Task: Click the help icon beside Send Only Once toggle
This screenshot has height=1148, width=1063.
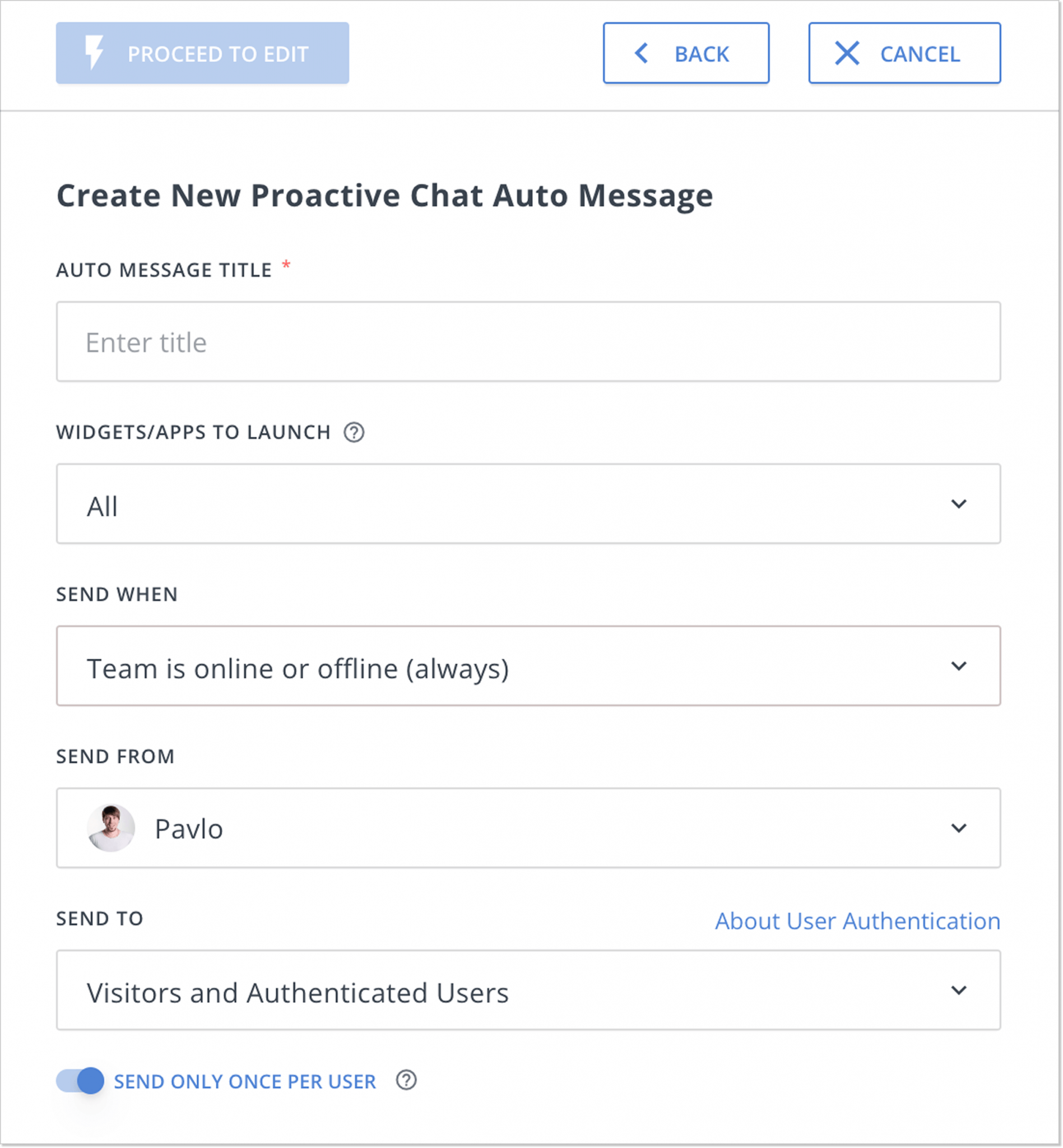Action: [x=406, y=1081]
